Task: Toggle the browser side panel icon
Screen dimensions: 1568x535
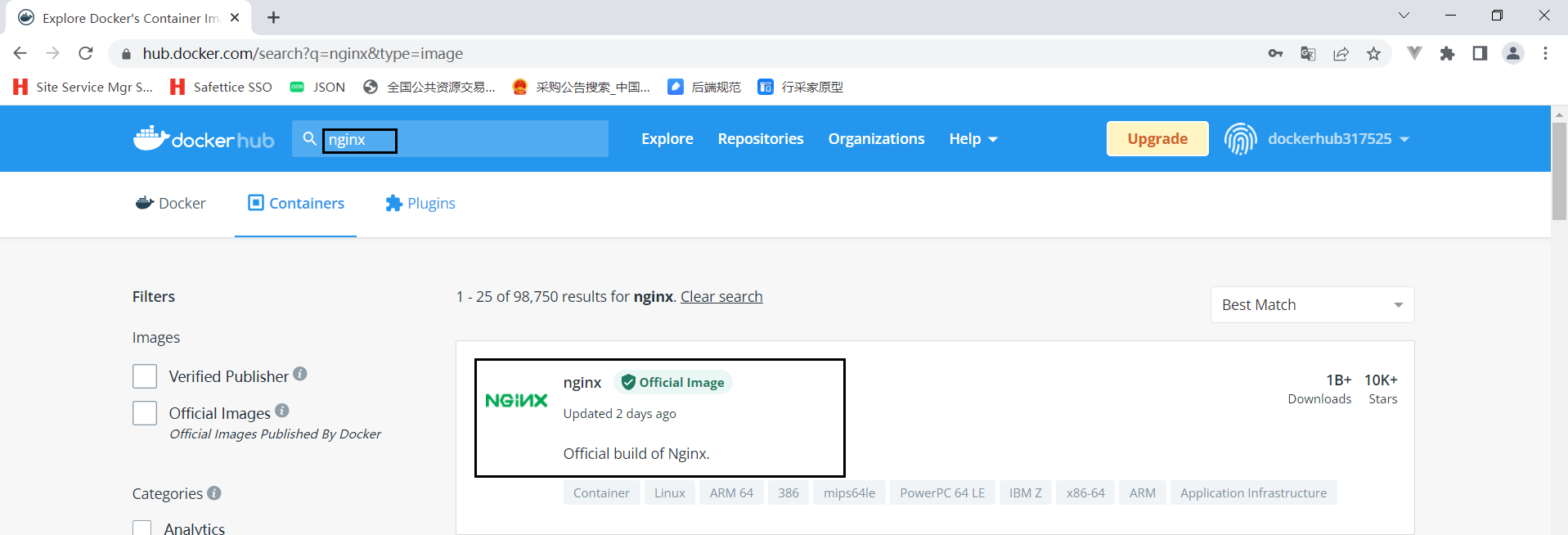Action: click(1480, 53)
